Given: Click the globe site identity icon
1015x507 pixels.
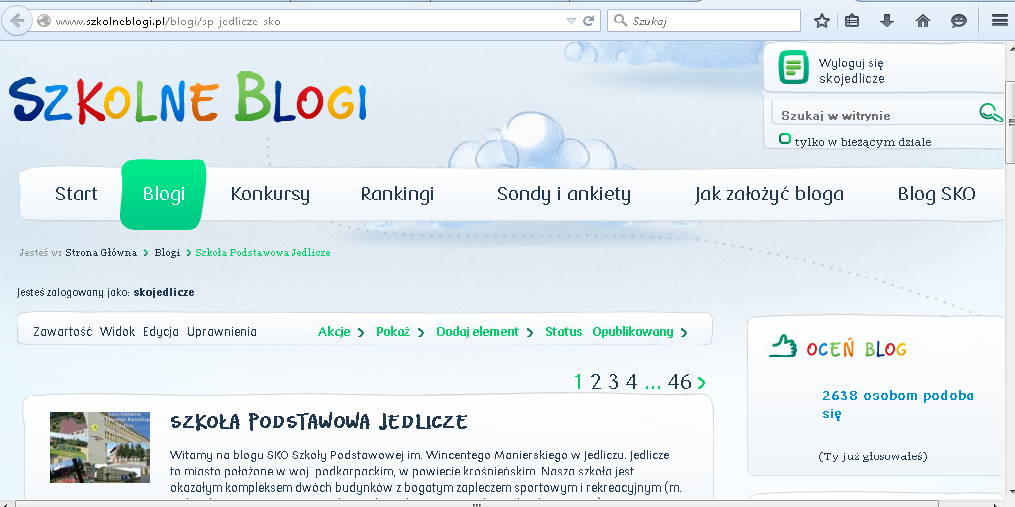Looking at the screenshot, I should (x=43, y=21).
